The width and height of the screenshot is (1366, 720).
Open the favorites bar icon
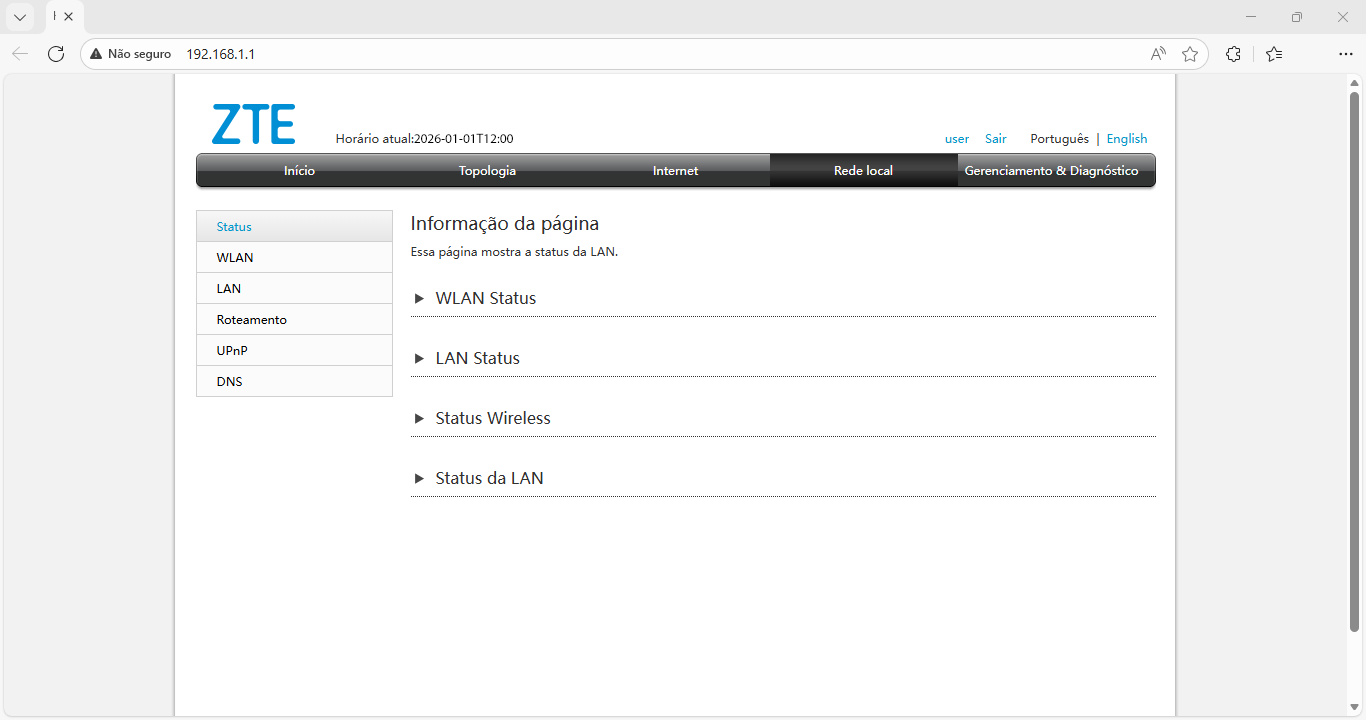[1274, 54]
